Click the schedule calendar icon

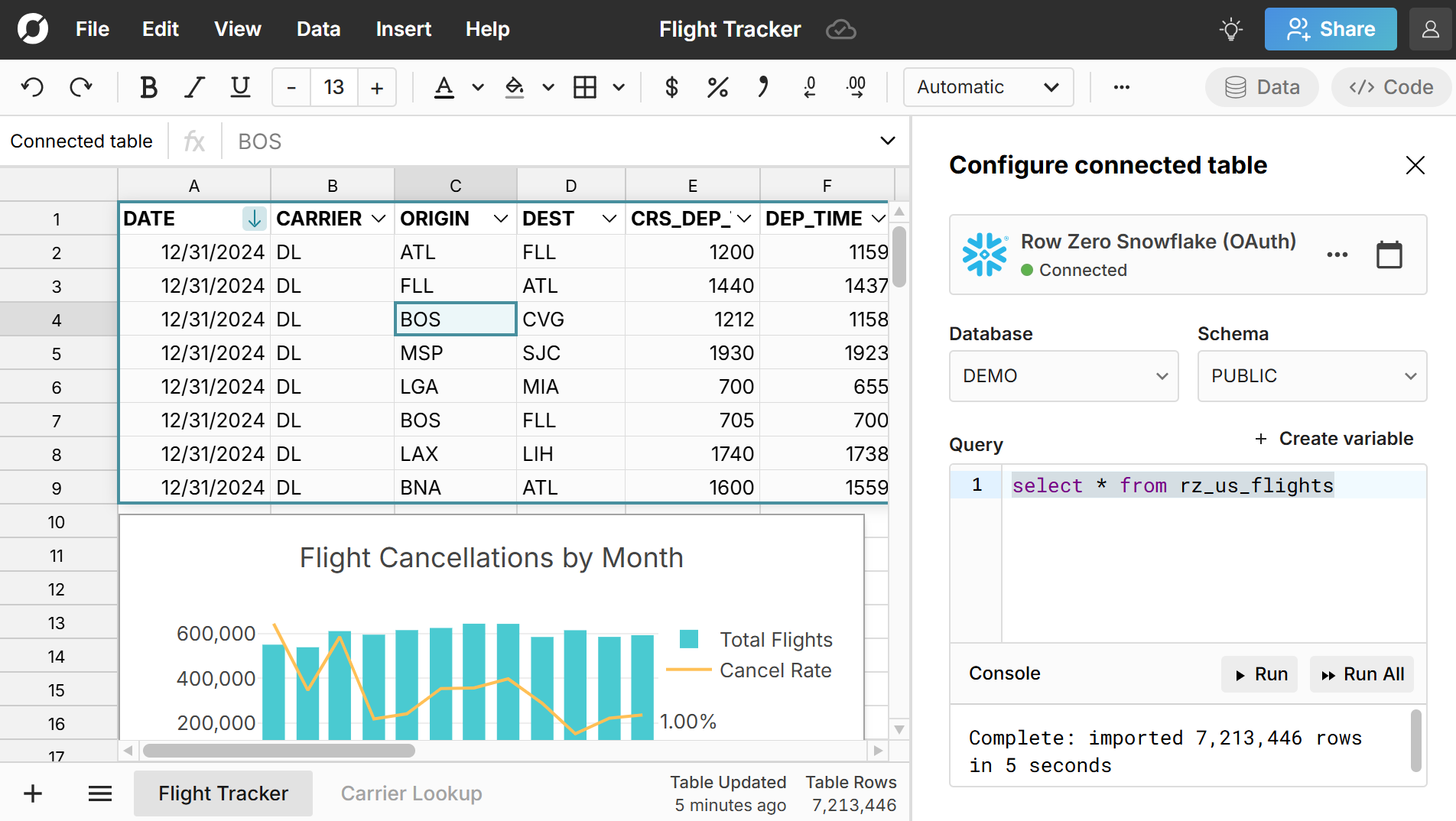[x=1389, y=255]
